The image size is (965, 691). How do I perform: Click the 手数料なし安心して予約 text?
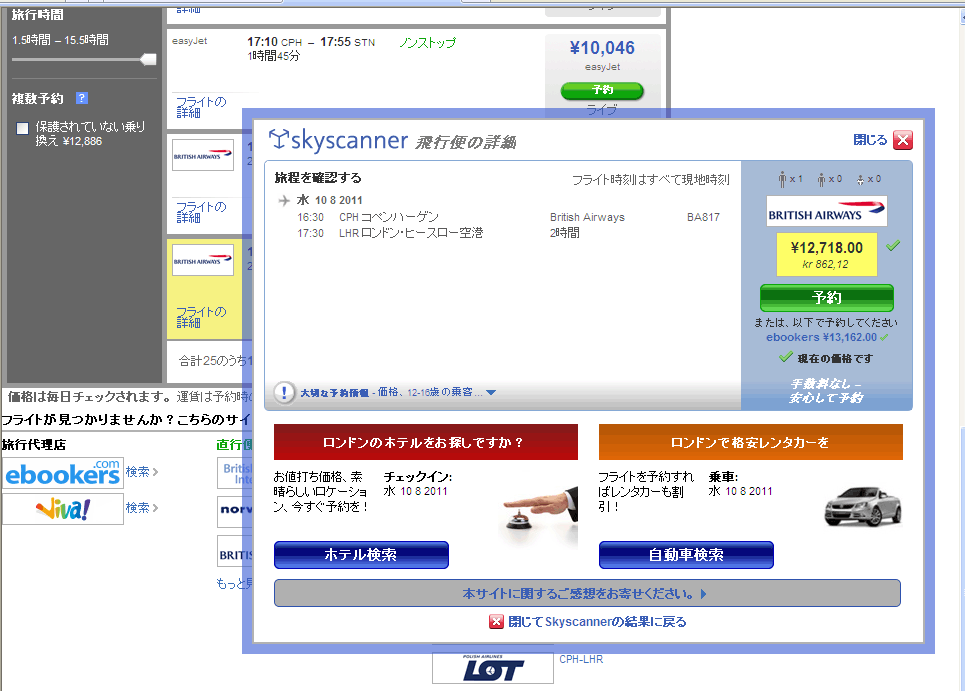tap(827, 391)
